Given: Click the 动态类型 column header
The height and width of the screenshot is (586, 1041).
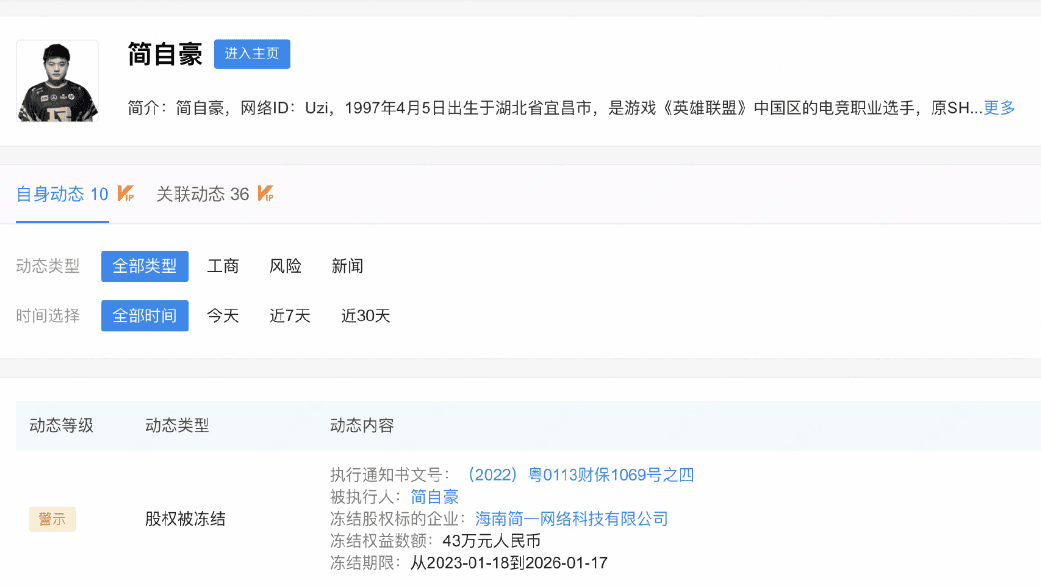Looking at the screenshot, I should pos(177,425).
